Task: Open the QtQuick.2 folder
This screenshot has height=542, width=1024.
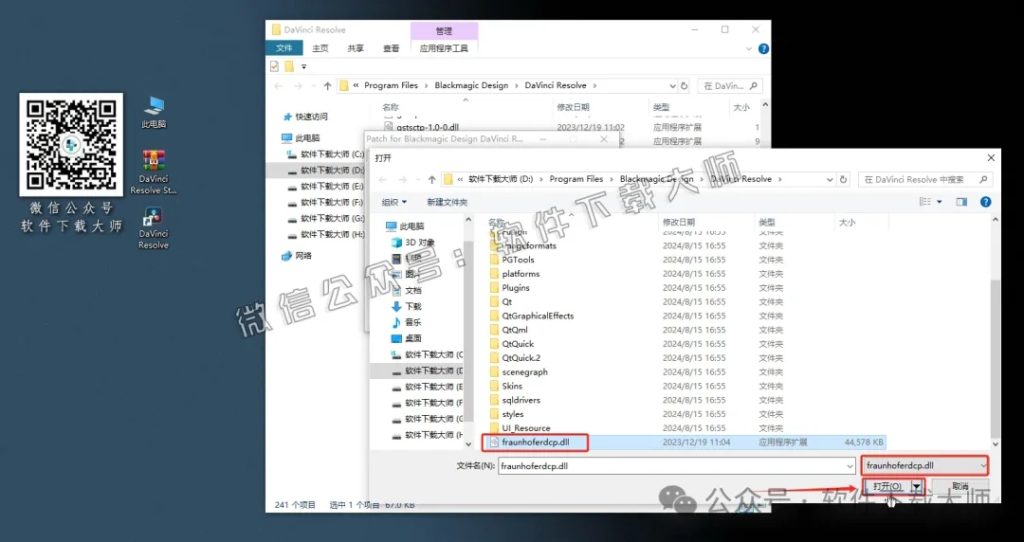Action: [x=521, y=358]
